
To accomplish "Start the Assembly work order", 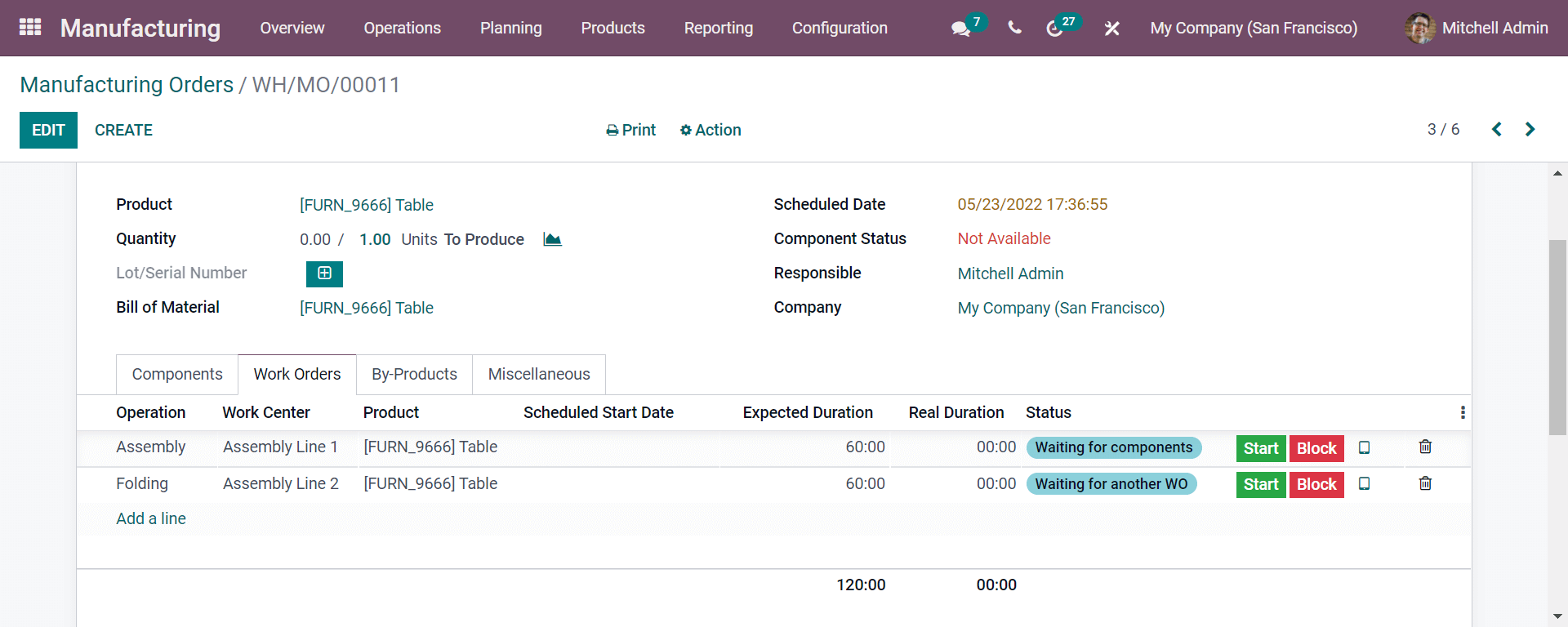I will (1261, 448).
